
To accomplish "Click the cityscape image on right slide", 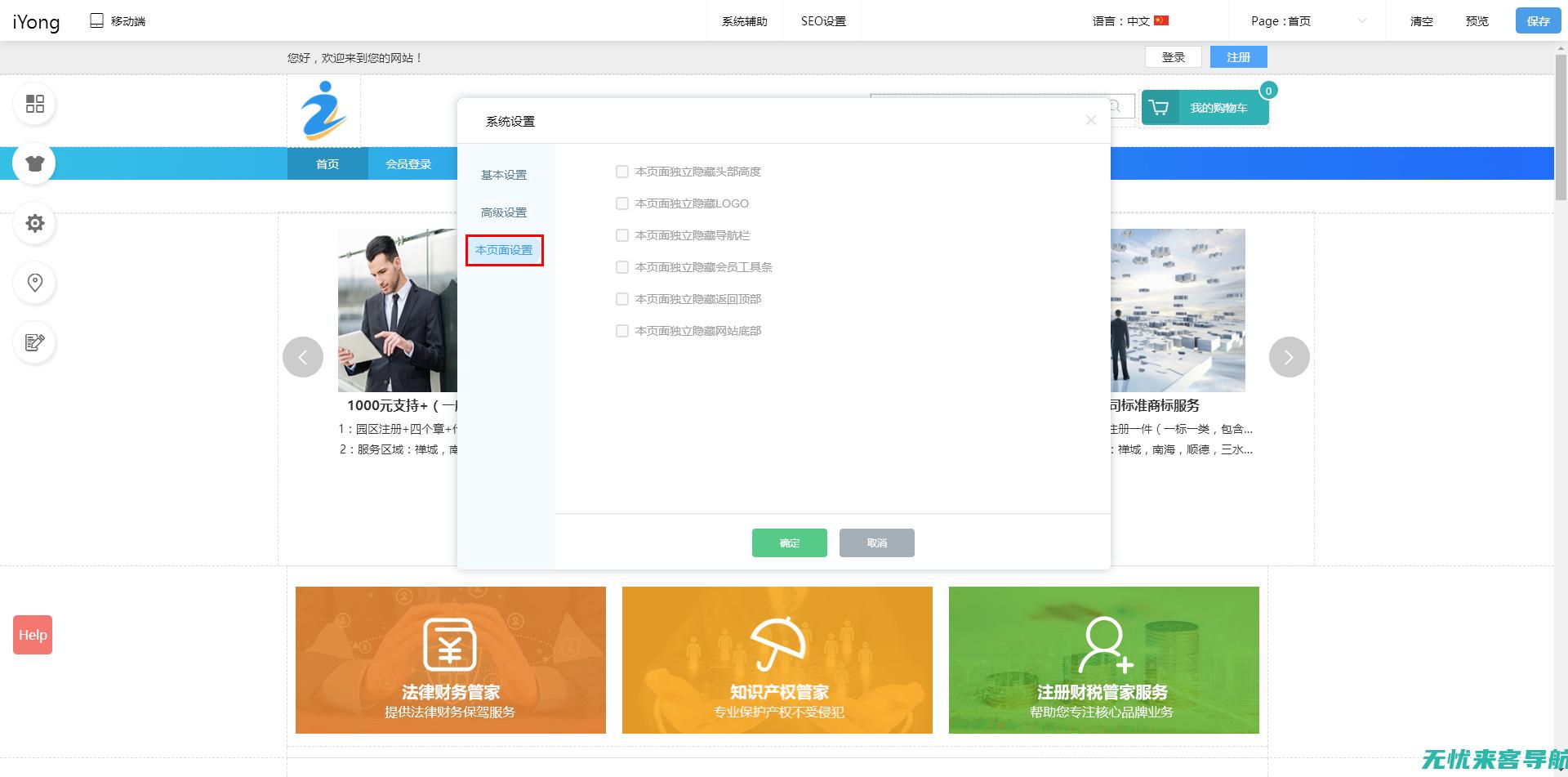I will (1178, 310).
